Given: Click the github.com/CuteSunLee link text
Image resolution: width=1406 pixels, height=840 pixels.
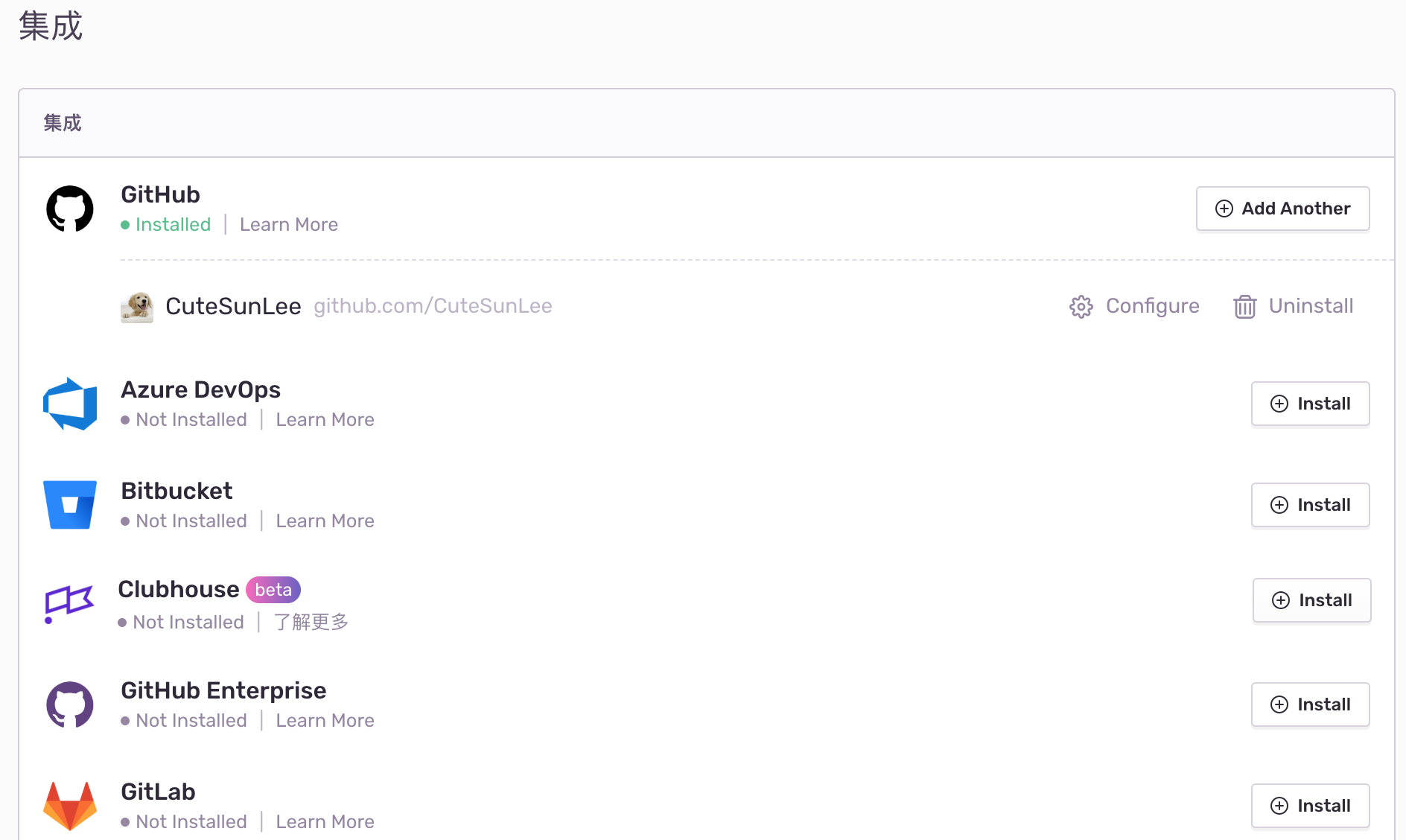Looking at the screenshot, I should tap(433, 306).
